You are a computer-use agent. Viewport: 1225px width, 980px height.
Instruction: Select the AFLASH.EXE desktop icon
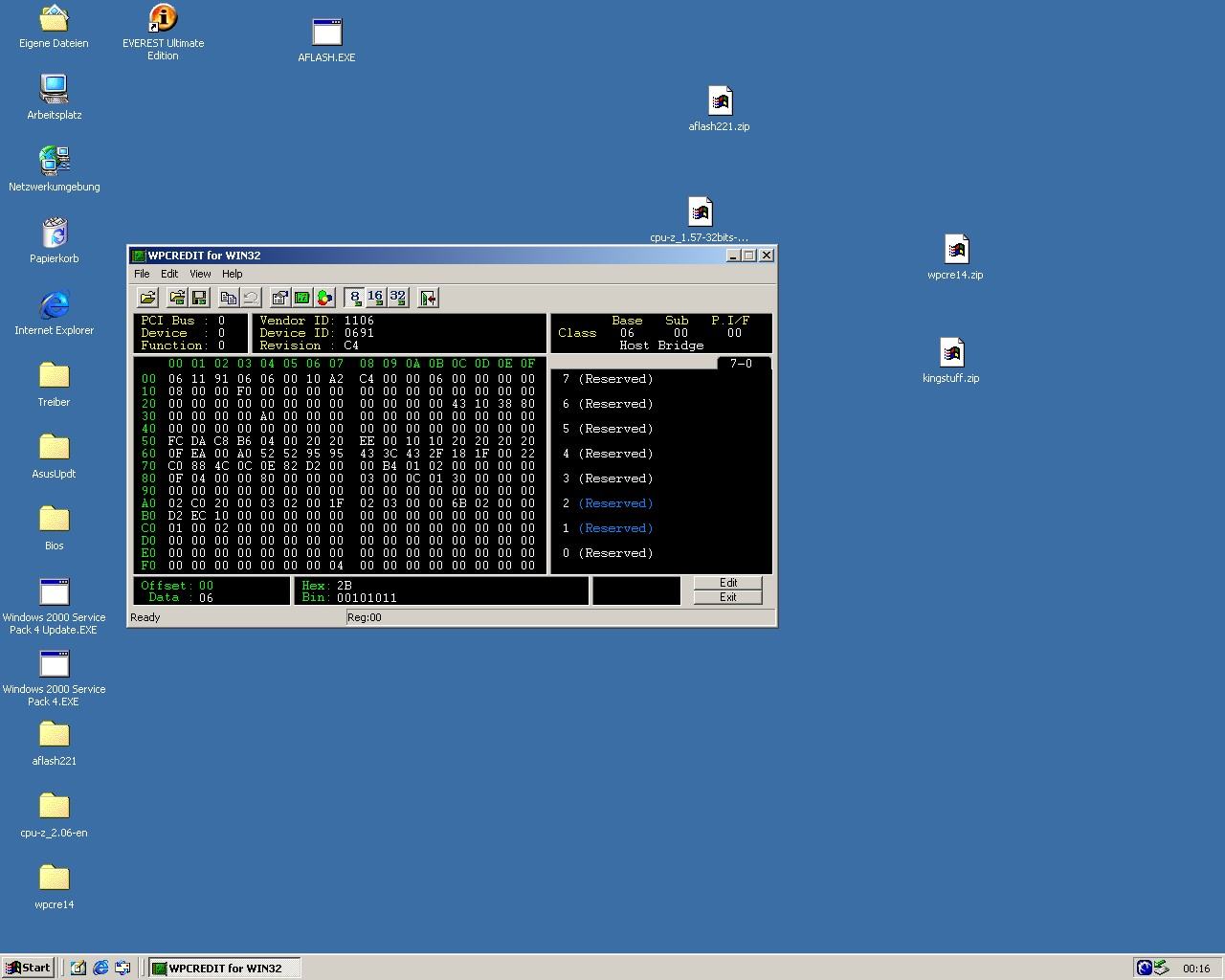click(x=326, y=40)
